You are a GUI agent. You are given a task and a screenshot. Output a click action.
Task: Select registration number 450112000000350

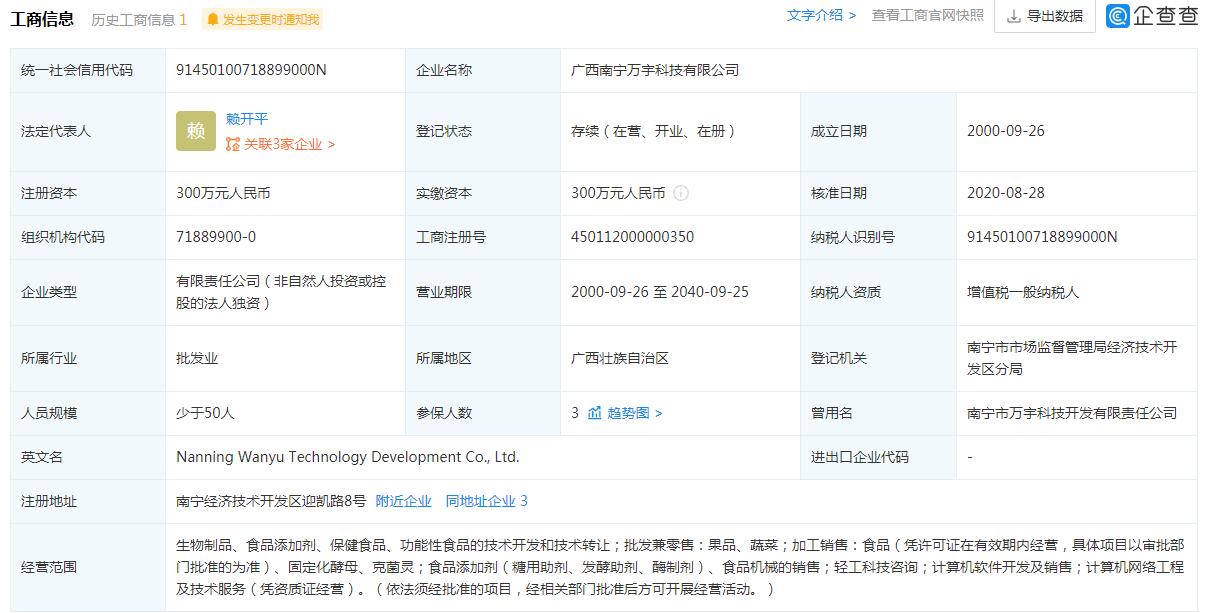coord(632,237)
